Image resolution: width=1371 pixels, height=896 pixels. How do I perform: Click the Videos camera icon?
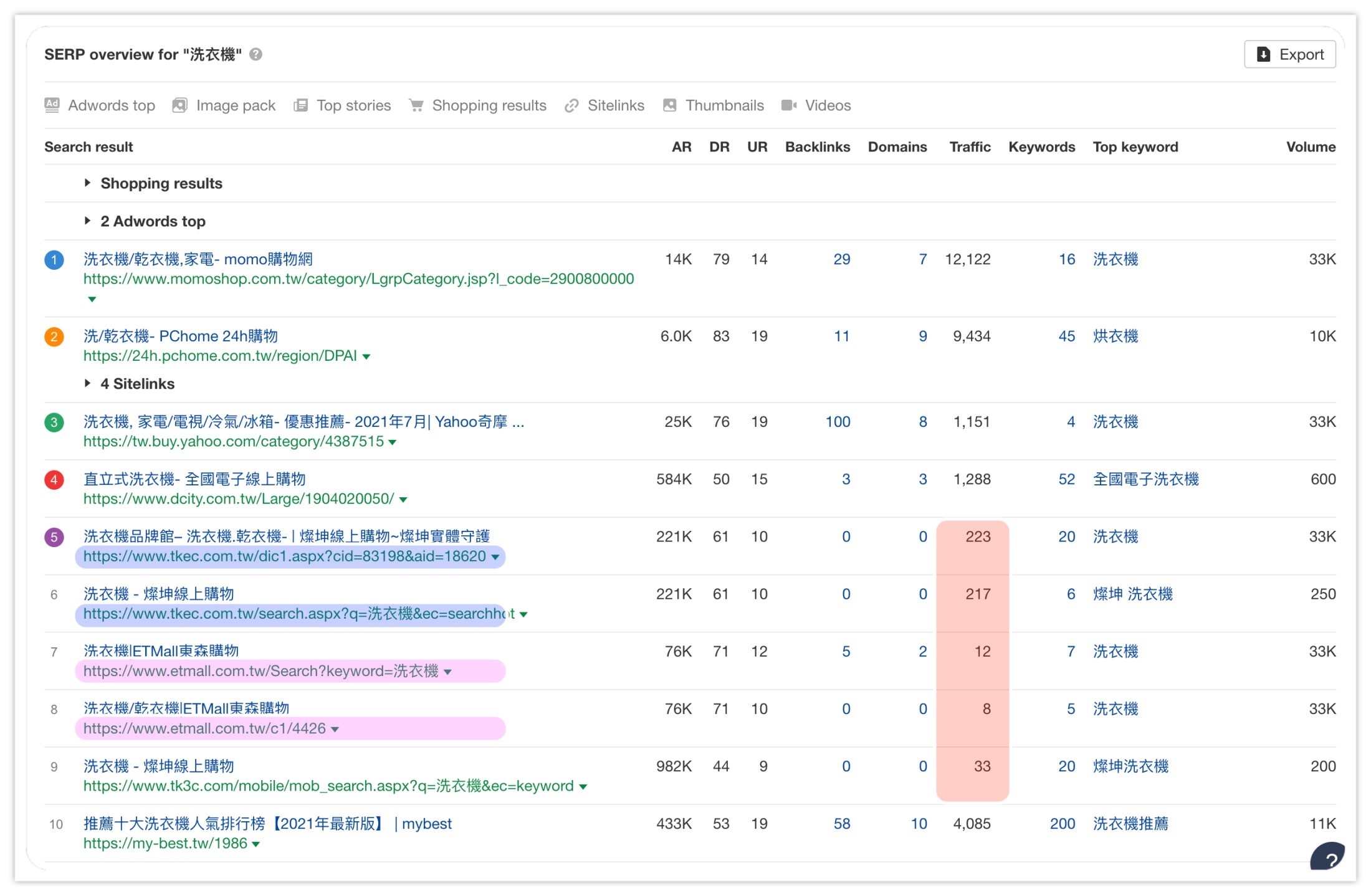pos(789,105)
